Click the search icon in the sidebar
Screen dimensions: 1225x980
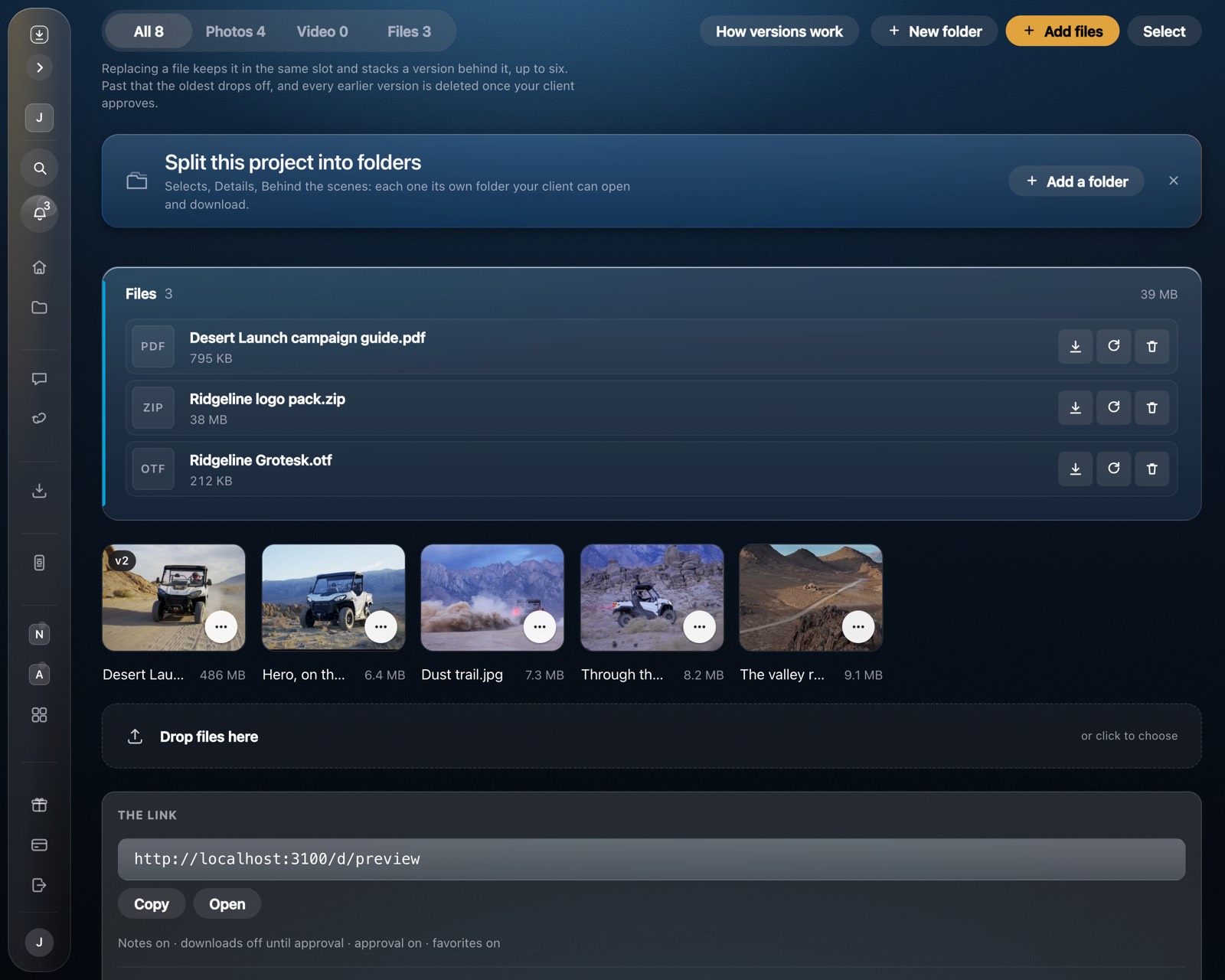(x=40, y=168)
